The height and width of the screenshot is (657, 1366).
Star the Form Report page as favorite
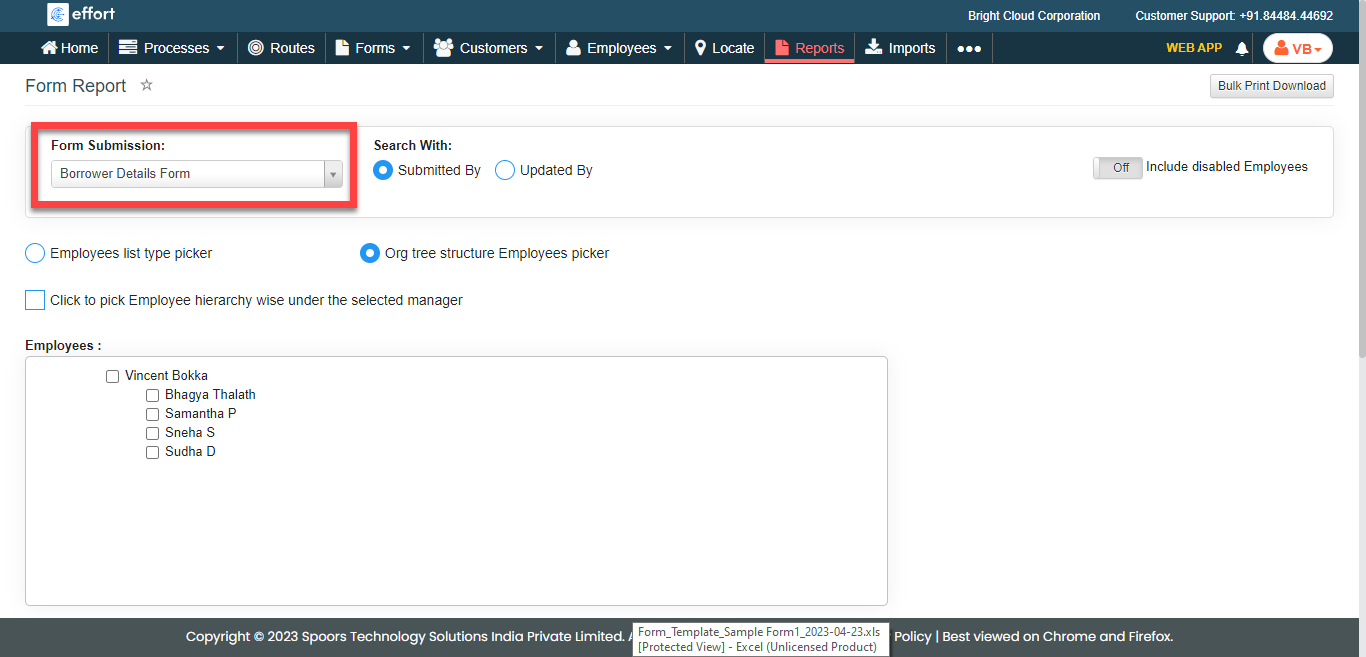[146, 85]
